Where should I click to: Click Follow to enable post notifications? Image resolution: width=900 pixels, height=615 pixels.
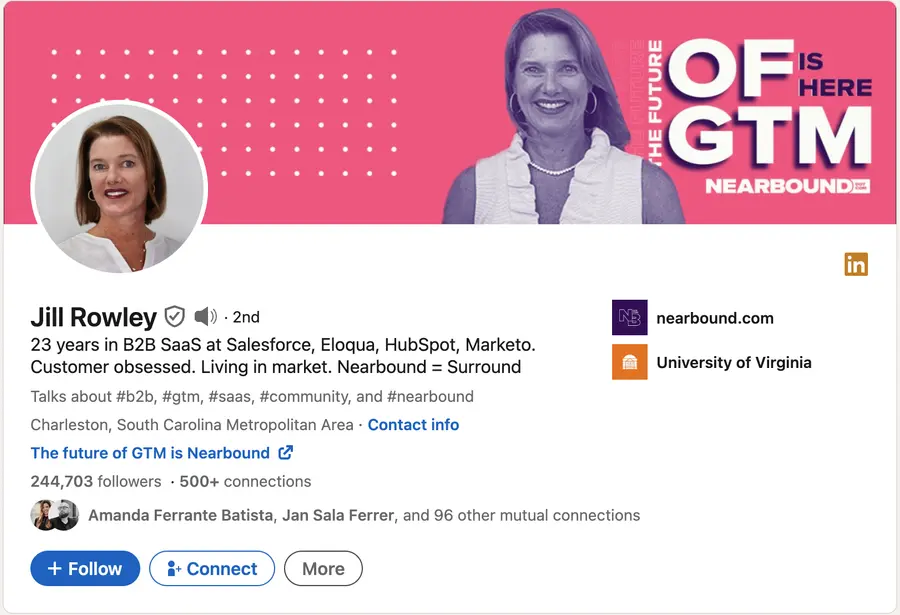tap(84, 568)
